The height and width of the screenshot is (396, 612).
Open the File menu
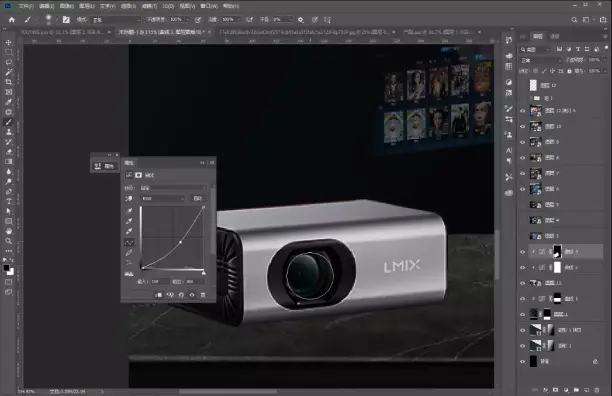coord(26,6)
